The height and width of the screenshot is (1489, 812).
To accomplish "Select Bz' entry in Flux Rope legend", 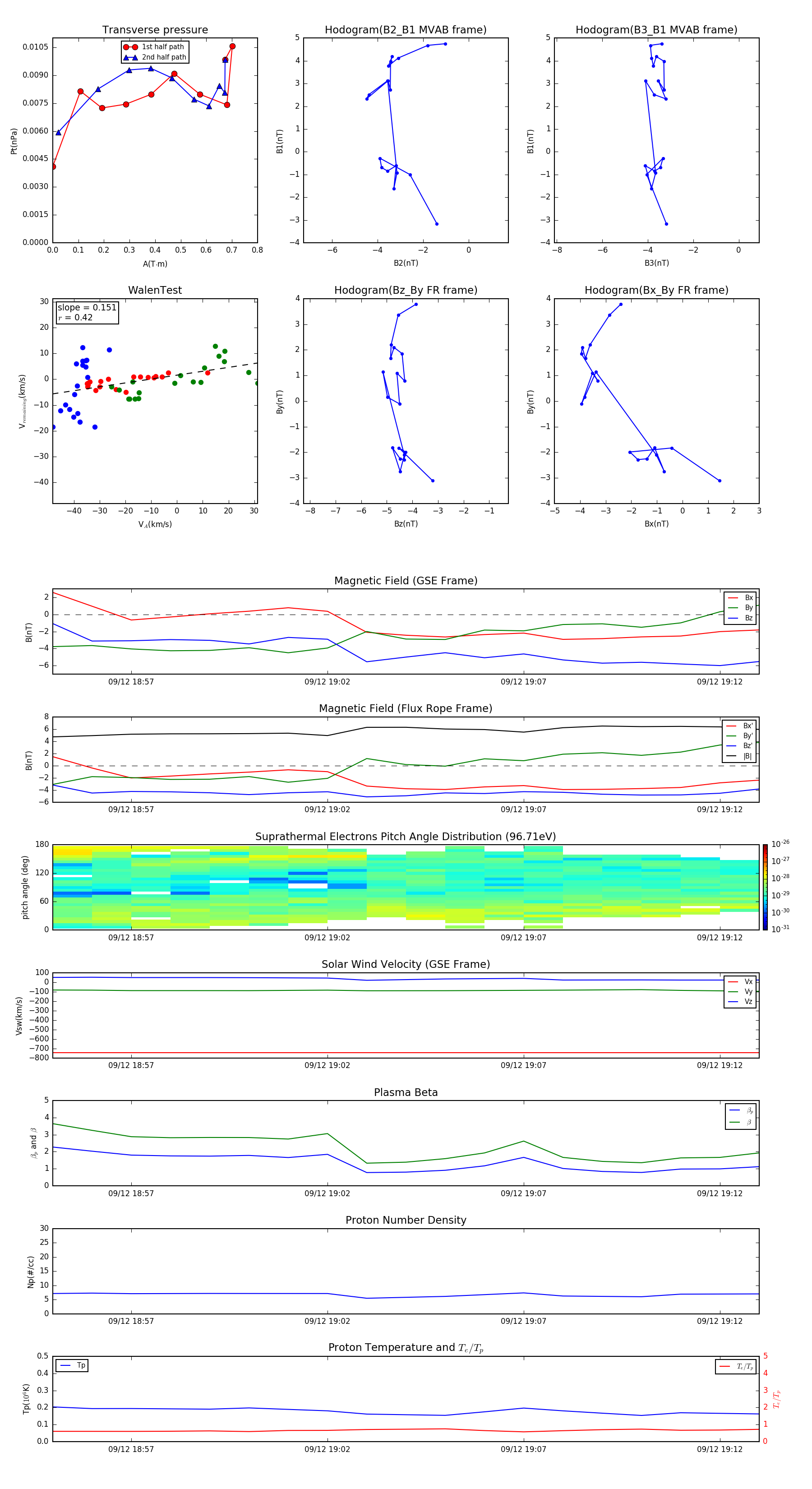I will (x=740, y=746).
